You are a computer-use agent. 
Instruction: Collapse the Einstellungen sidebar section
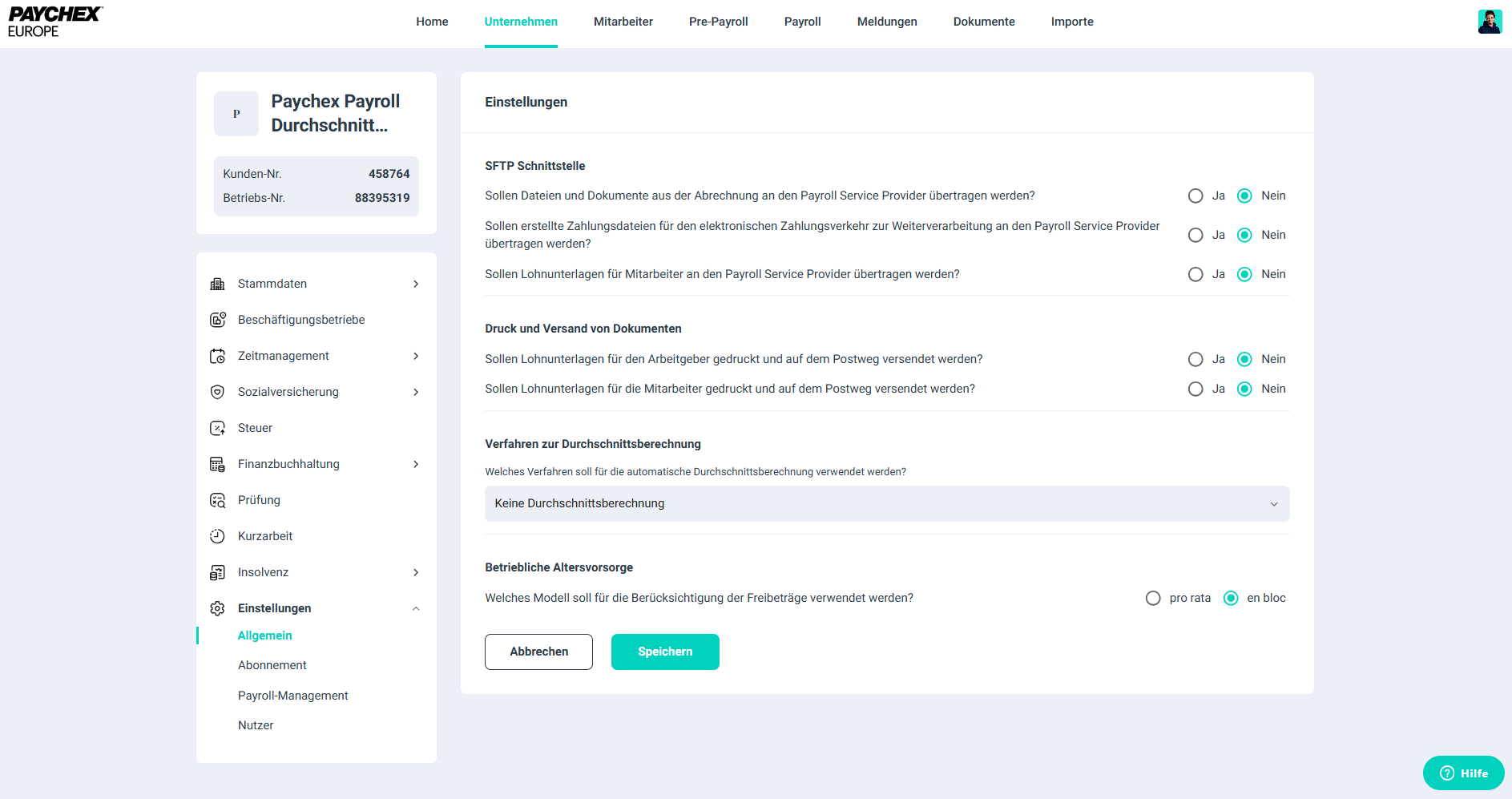pos(416,608)
